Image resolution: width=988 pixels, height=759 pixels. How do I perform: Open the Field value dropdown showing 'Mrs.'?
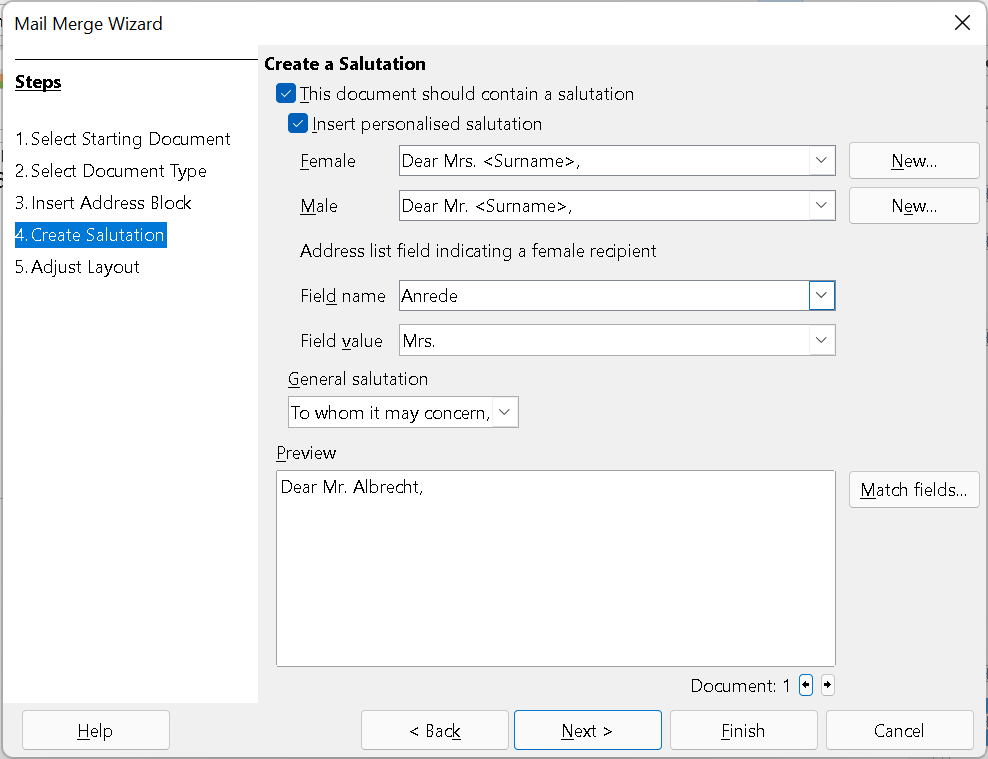click(822, 341)
